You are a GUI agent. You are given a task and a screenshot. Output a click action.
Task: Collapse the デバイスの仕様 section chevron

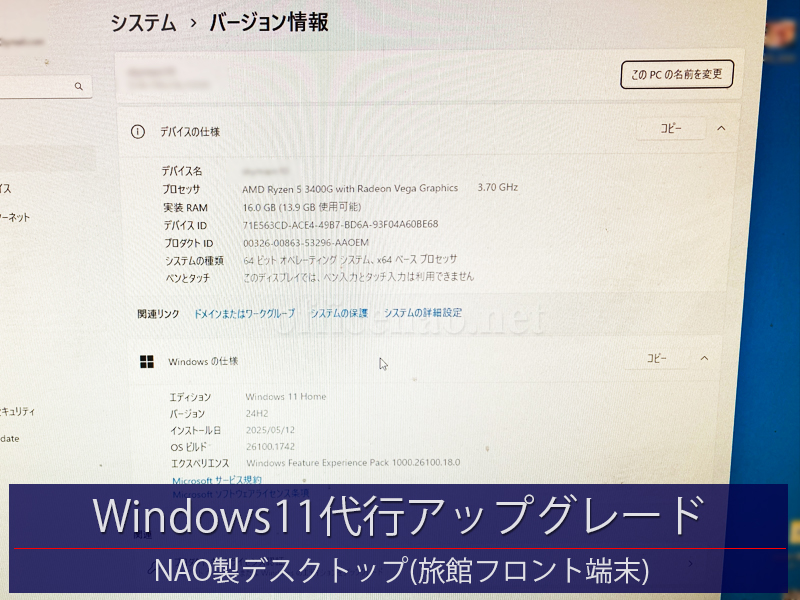(721, 129)
